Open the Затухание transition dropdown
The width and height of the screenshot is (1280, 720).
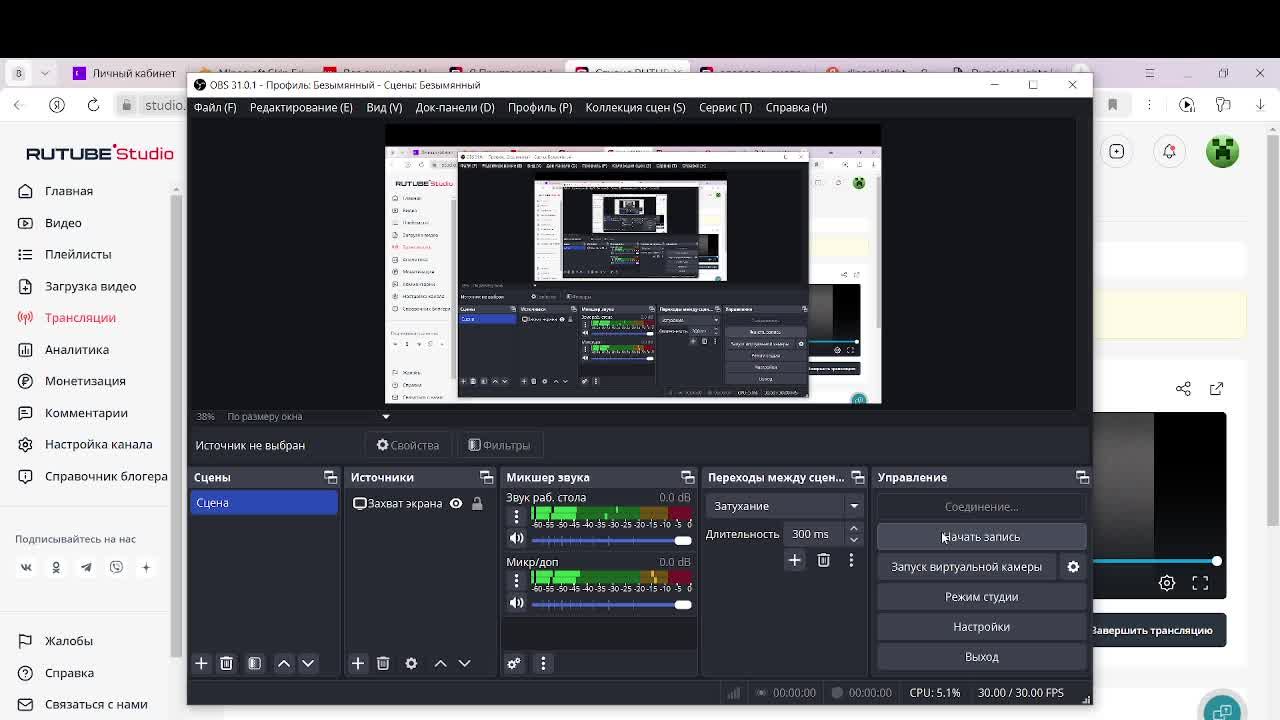pyautogui.click(x=784, y=506)
